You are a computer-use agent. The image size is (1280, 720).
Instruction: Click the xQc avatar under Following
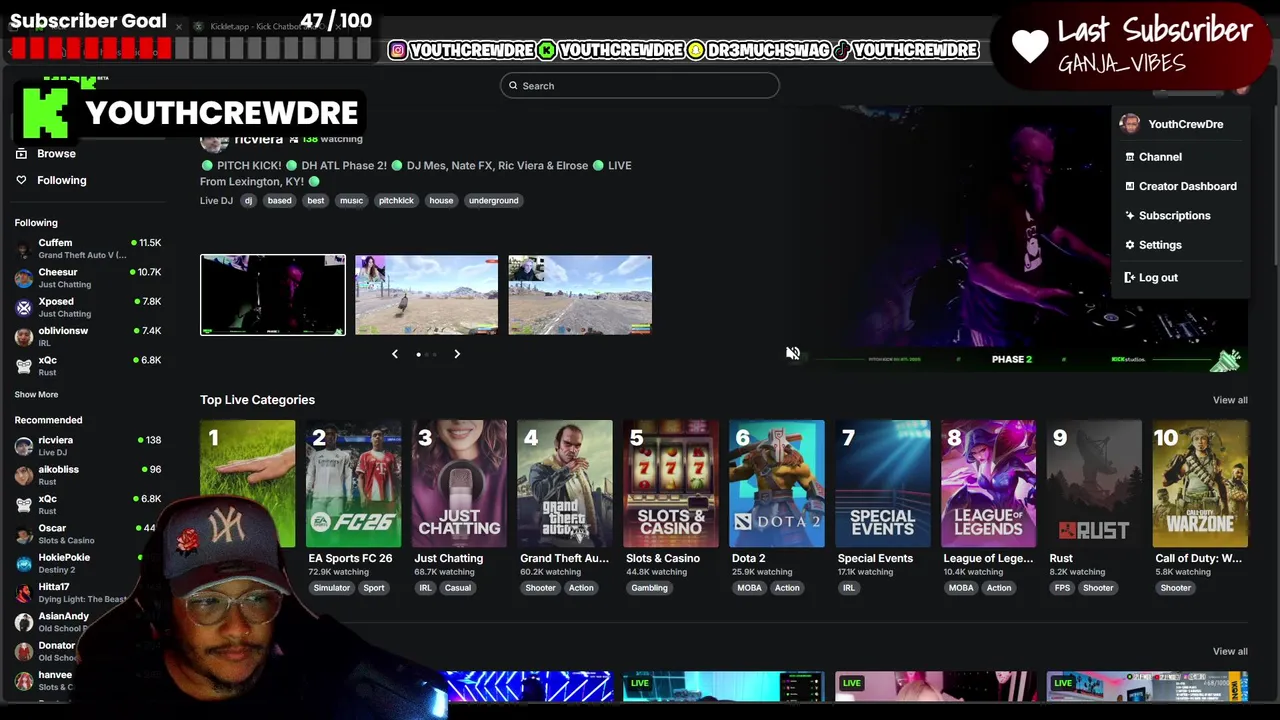coord(24,366)
